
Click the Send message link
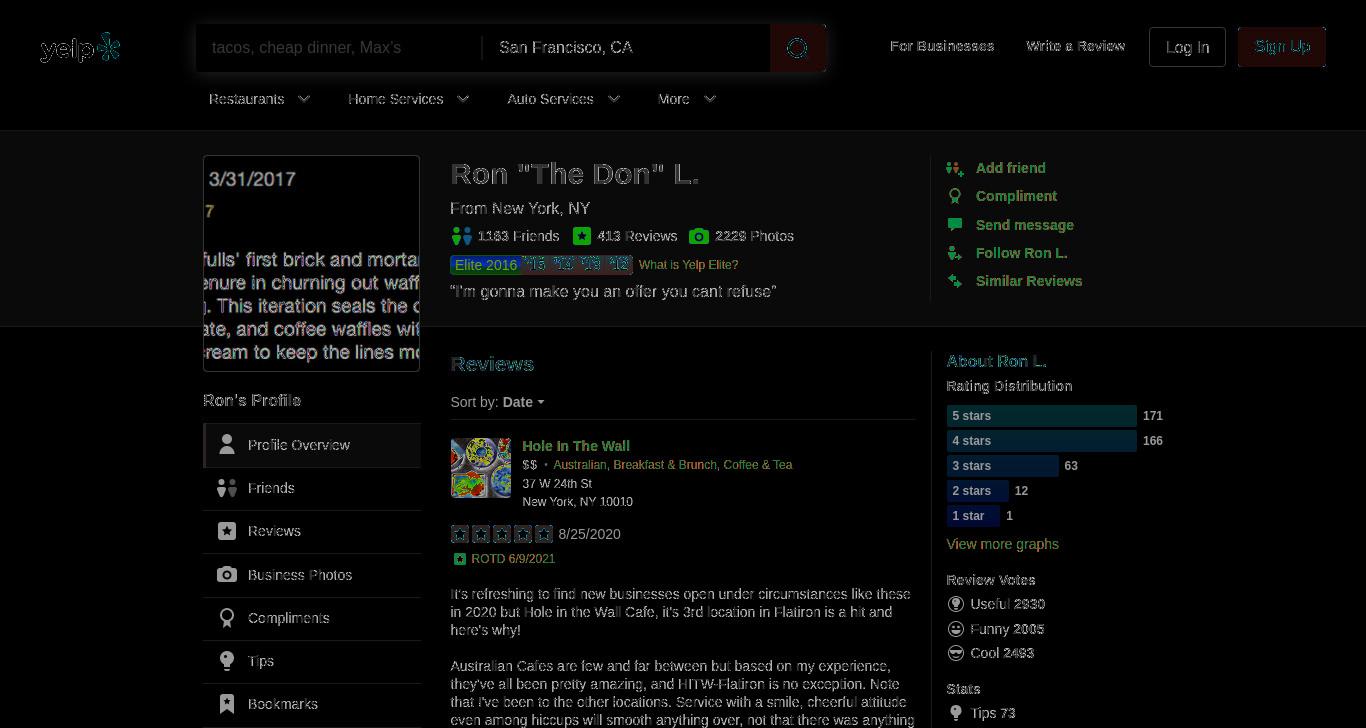[x=1024, y=225]
